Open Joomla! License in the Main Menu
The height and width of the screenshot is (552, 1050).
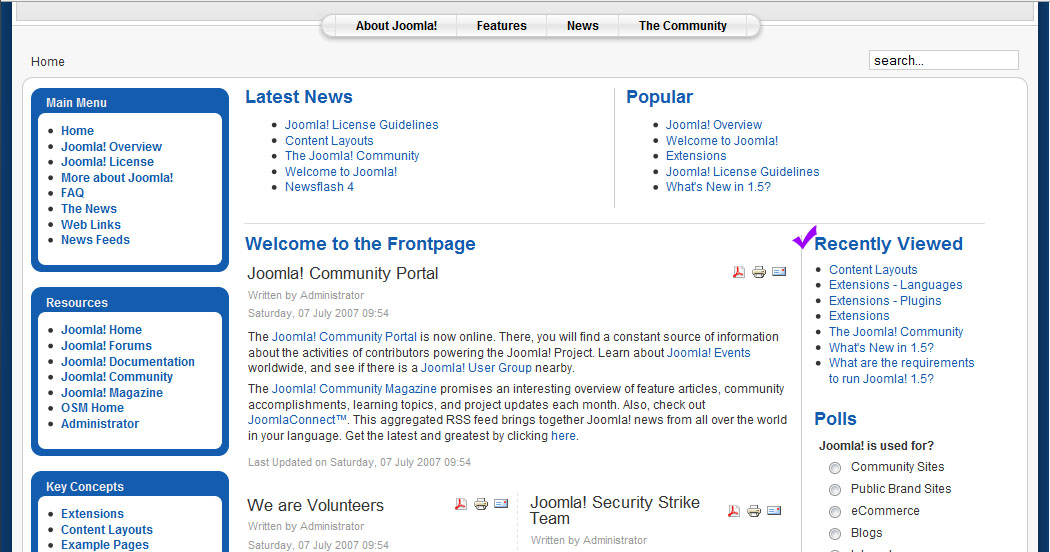coord(107,162)
